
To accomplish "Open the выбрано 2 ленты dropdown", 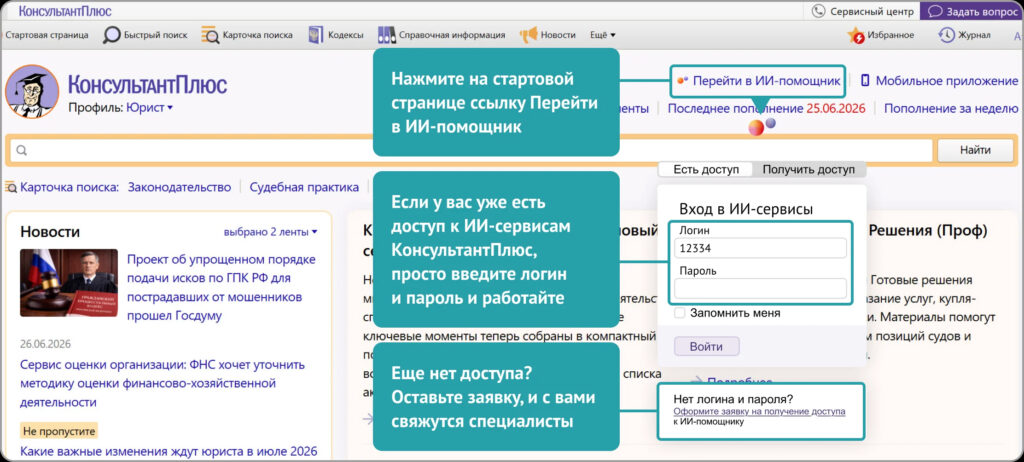I will pyautogui.click(x=270, y=232).
